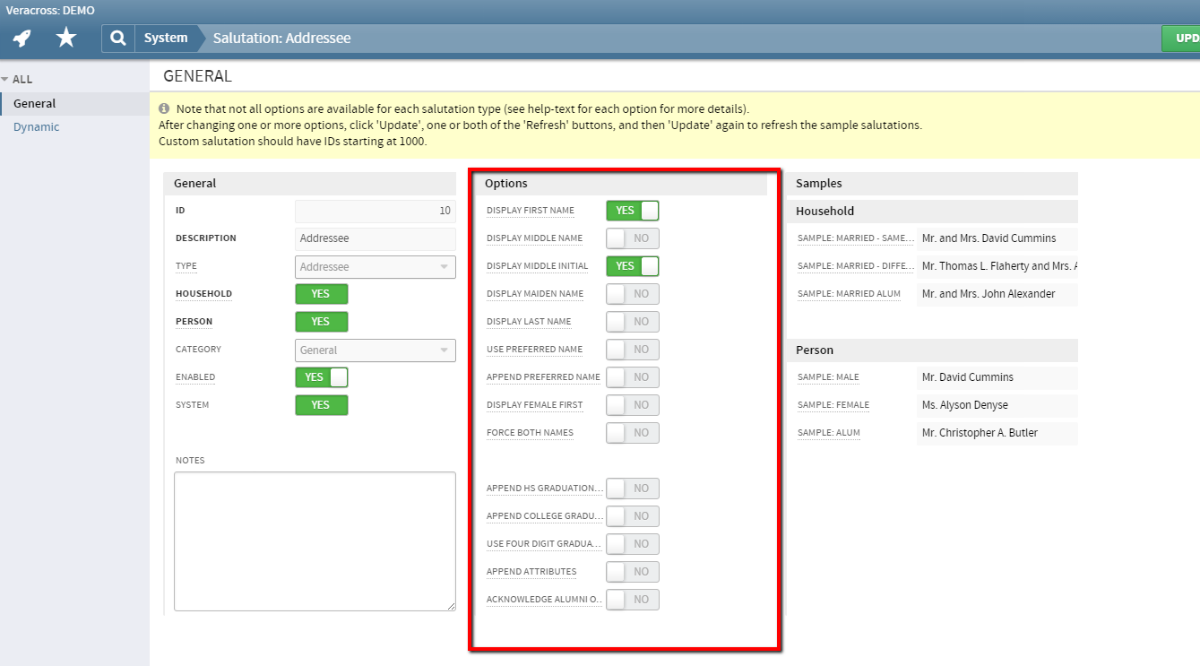Toggle Display First Name switch off
The image size is (1200, 666).
(633, 210)
